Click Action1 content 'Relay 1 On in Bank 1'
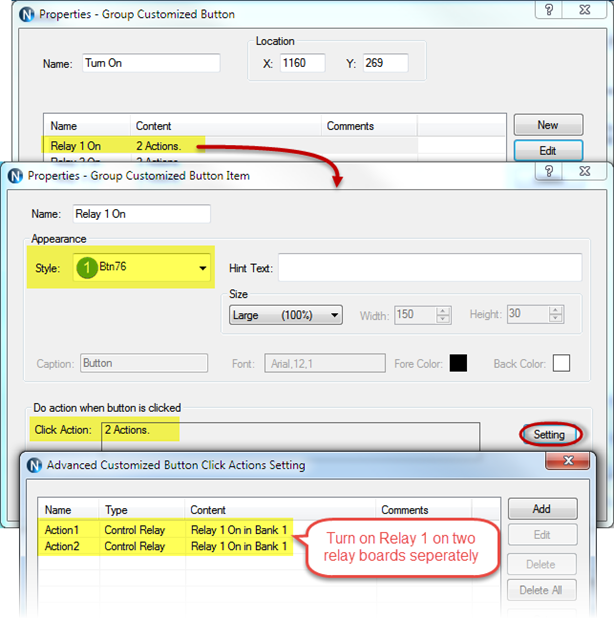The height and width of the screenshot is (619, 614). pos(239,530)
